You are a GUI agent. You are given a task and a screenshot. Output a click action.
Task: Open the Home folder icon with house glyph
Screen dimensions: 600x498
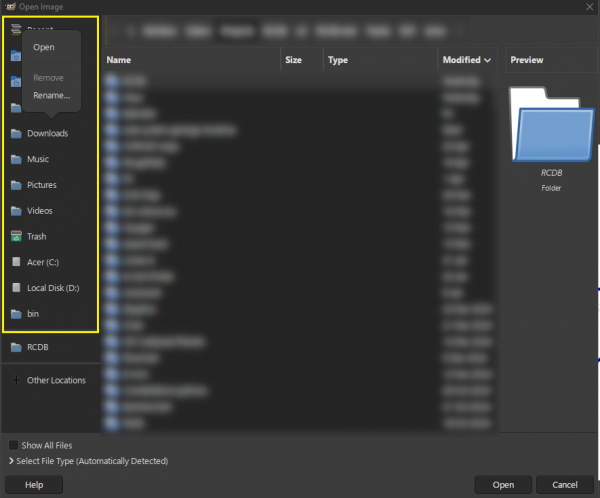tap(16, 56)
